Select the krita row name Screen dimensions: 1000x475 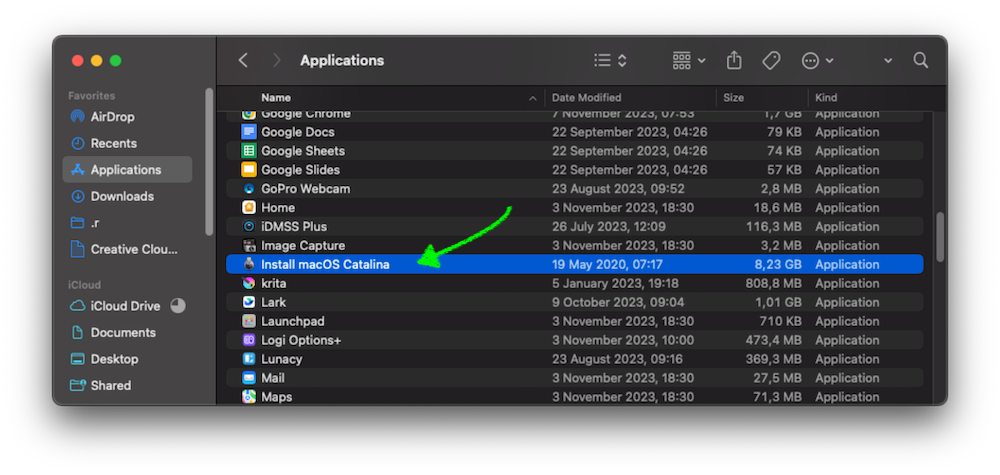pos(274,283)
